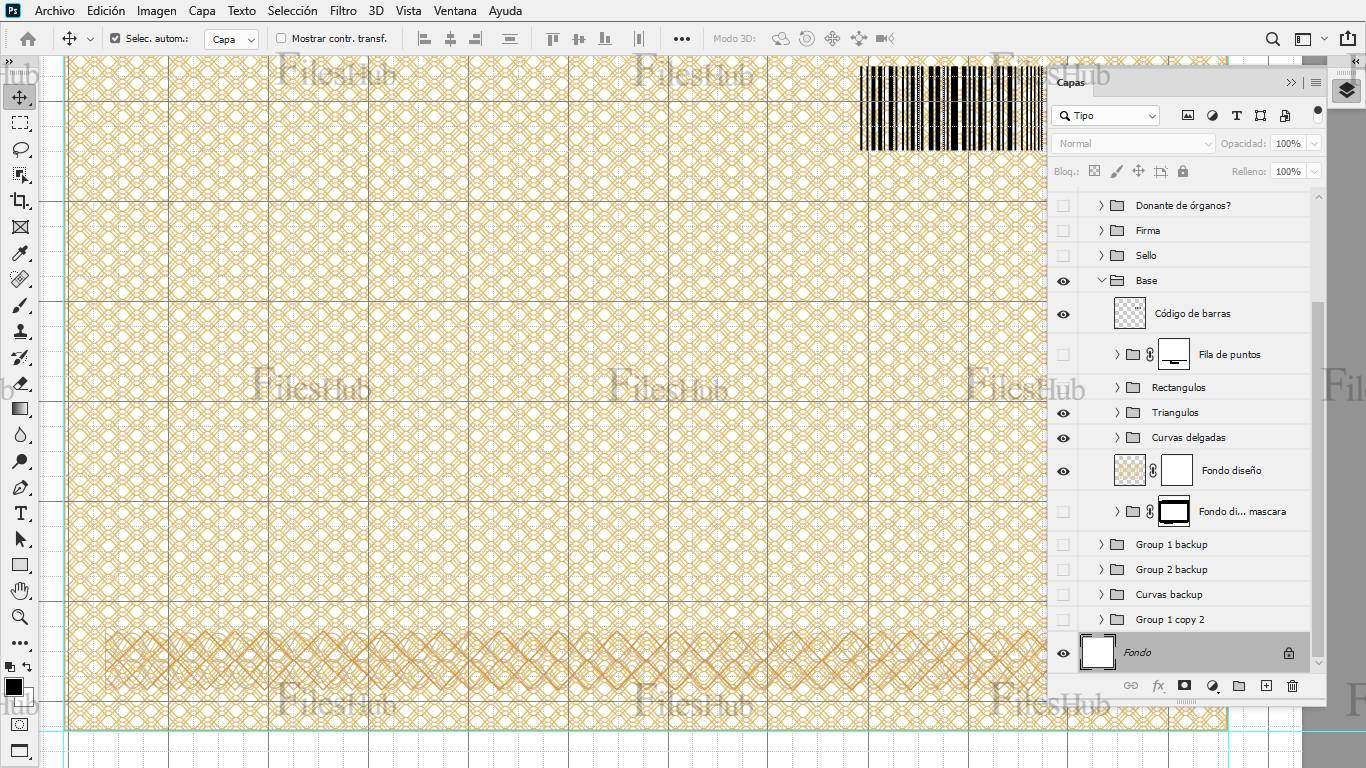Expand the Group 1 backup folder
The image size is (1366, 768).
click(1101, 545)
